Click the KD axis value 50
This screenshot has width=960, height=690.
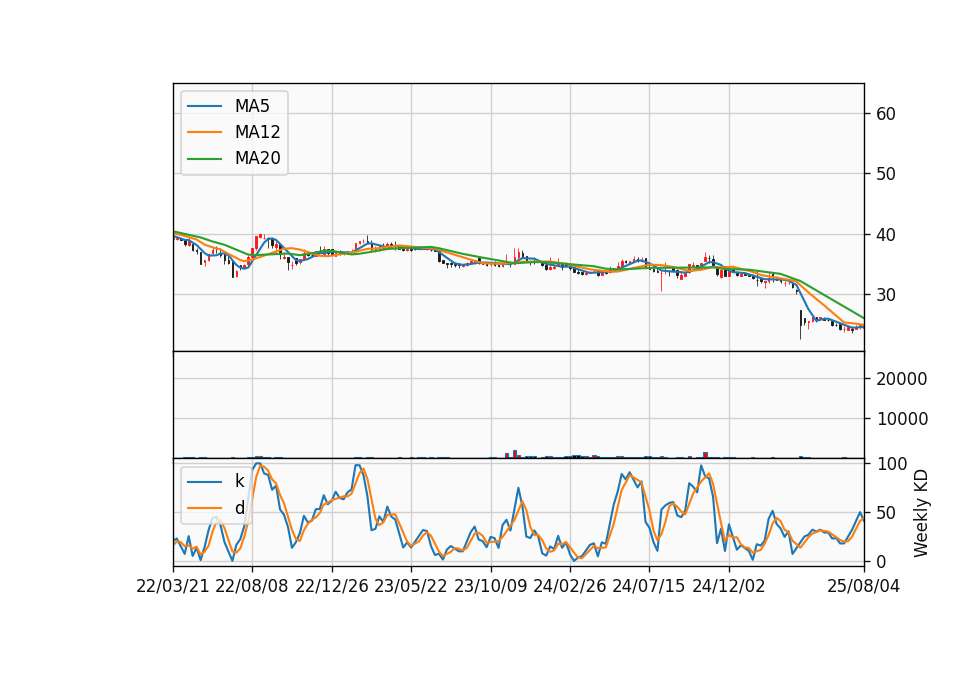pos(885,512)
